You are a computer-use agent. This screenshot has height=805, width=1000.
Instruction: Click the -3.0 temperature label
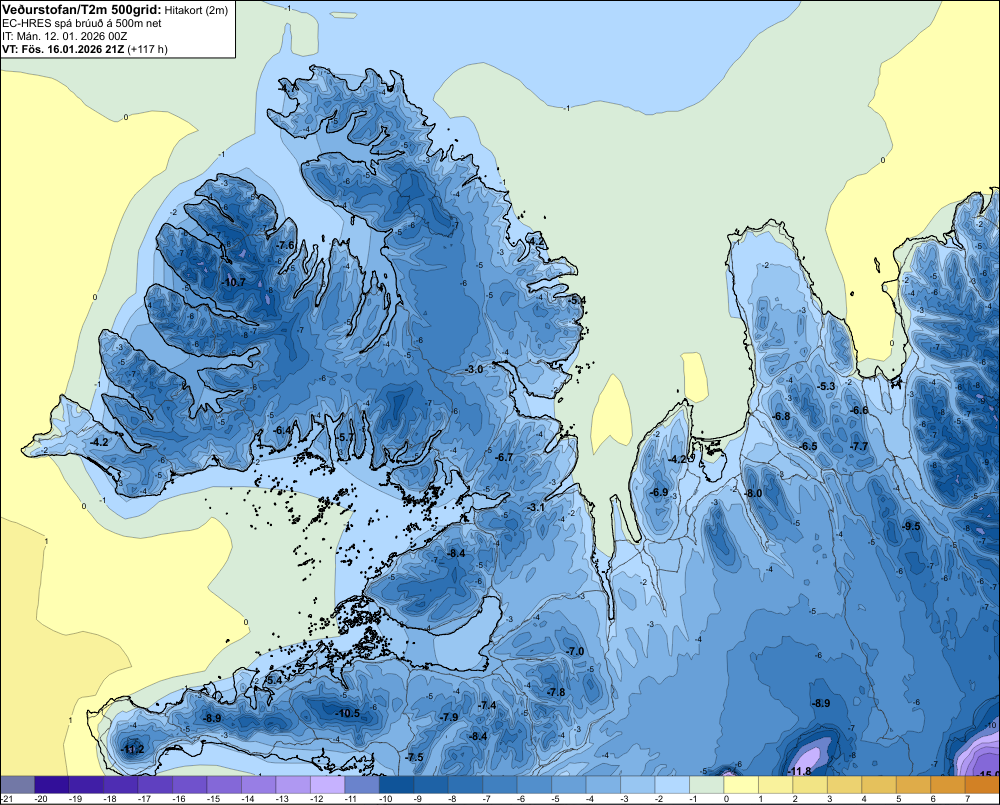click(x=474, y=369)
